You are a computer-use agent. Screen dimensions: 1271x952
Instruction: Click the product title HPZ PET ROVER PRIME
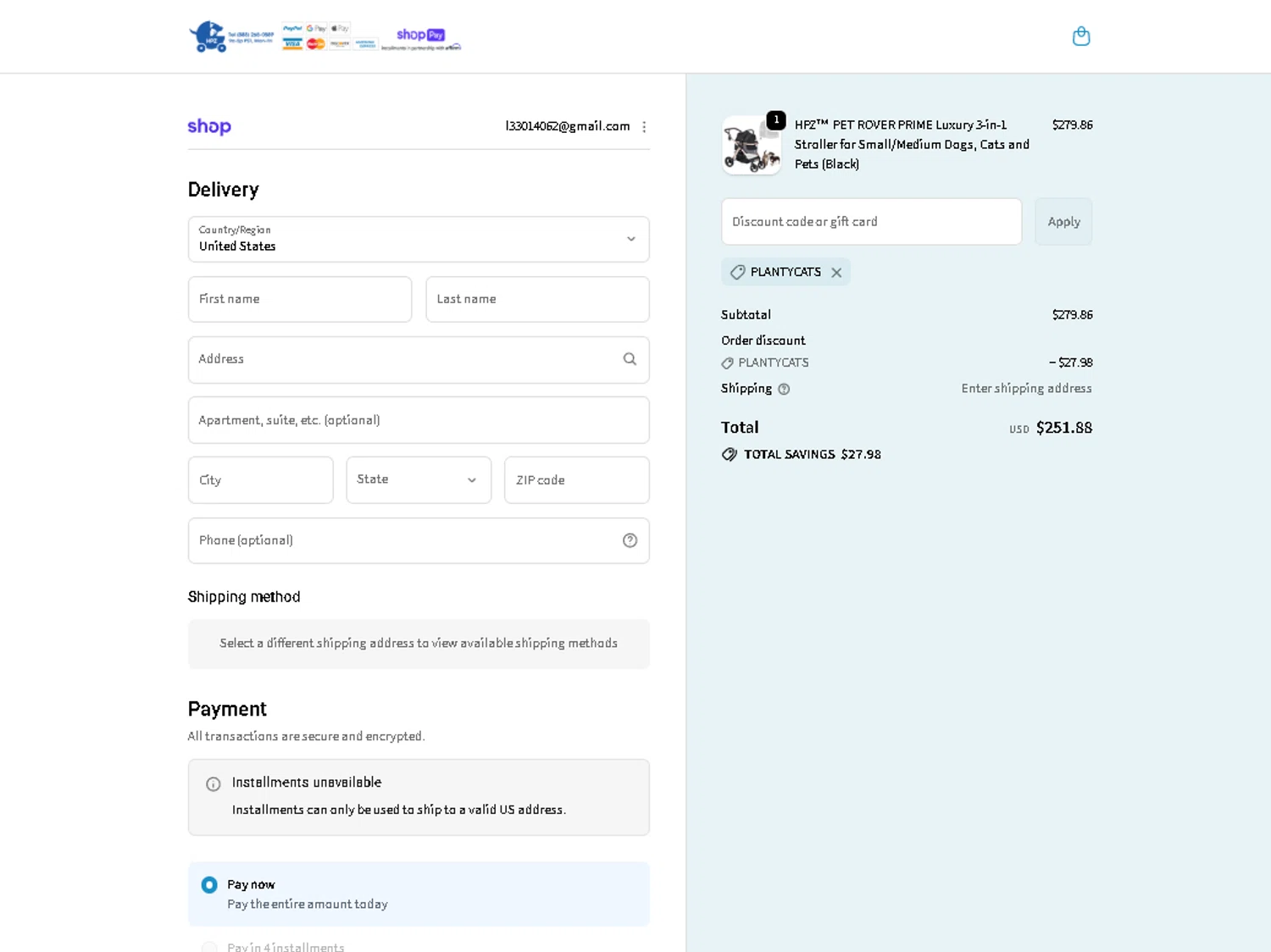pos(912,145)
